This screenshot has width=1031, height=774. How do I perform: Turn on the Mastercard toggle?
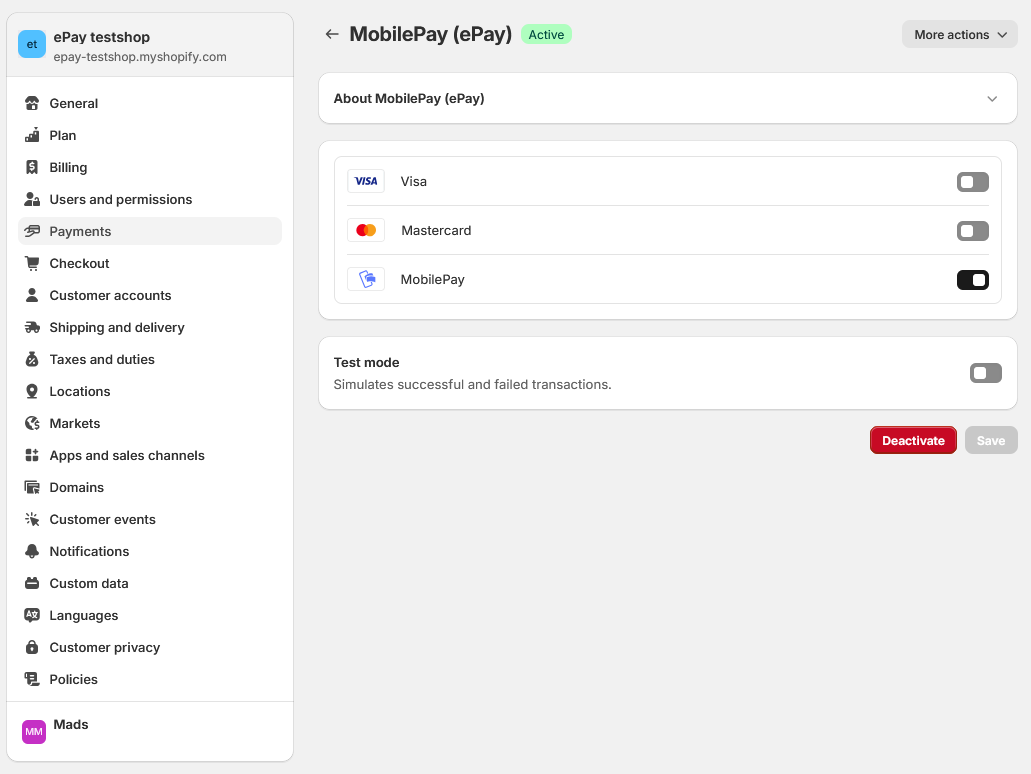coord(972,231)
